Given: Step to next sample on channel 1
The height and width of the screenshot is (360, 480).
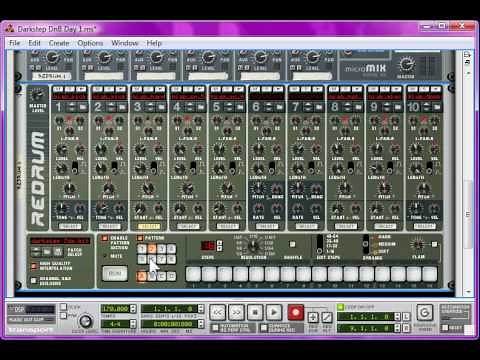Looking at the screenshot, I should click(x=72, y=107).
